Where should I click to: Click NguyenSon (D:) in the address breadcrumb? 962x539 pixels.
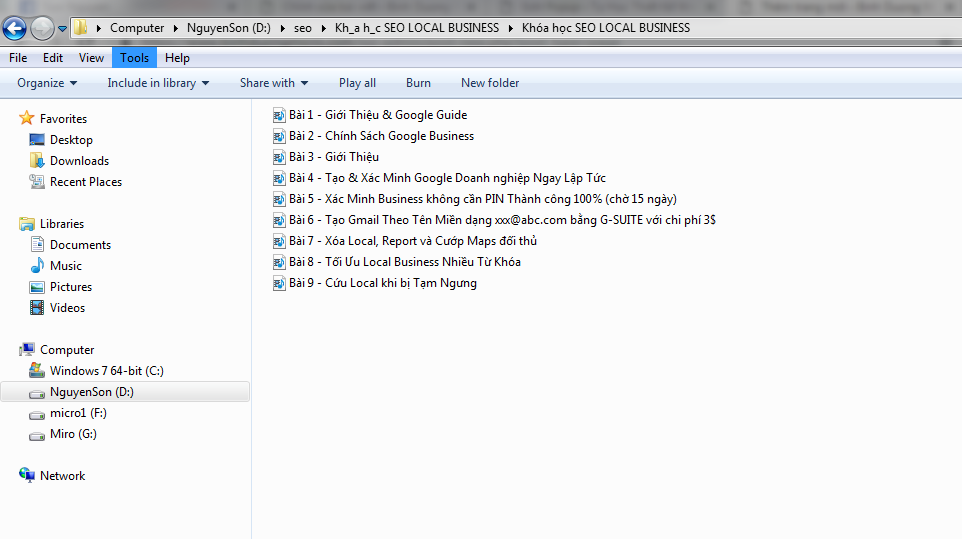pyautogui.click(x=228, y=28)
